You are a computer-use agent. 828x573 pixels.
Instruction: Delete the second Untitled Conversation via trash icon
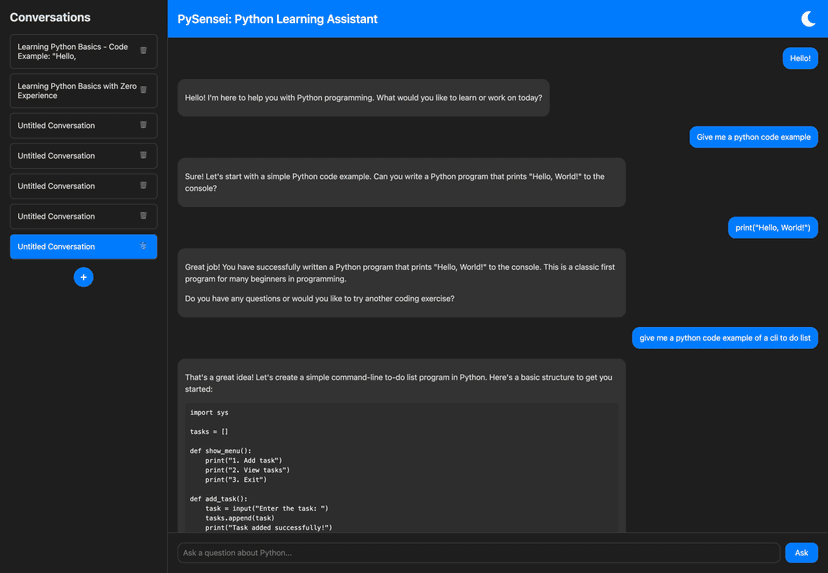coord(143,156)
